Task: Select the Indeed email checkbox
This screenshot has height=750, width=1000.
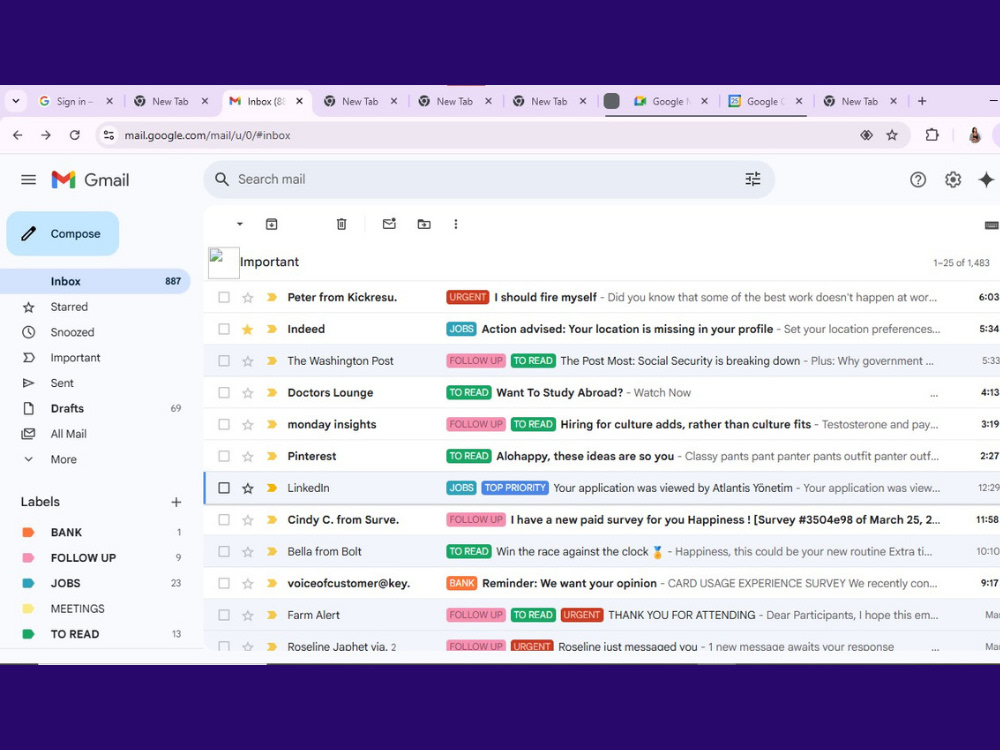Action: pos(224,329)
